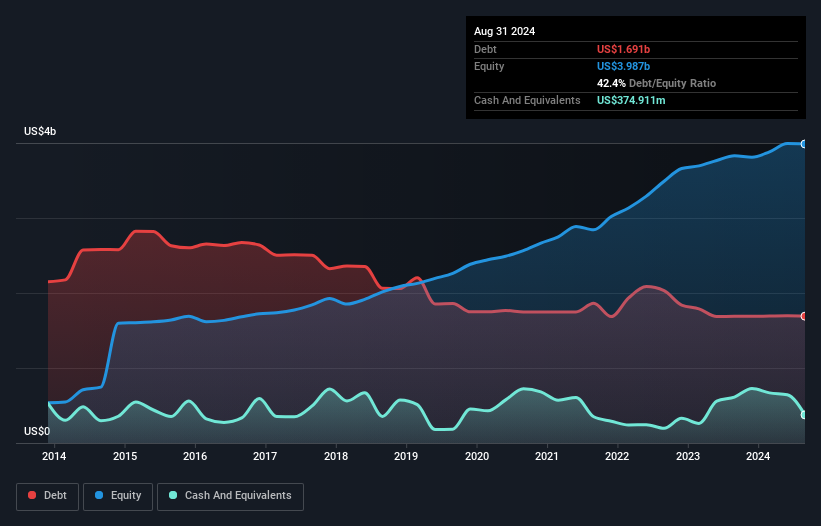This screenshot has width=821, height=526.
Task: Toggle Cash And Equivalents legend button
Action: point(230,496)
